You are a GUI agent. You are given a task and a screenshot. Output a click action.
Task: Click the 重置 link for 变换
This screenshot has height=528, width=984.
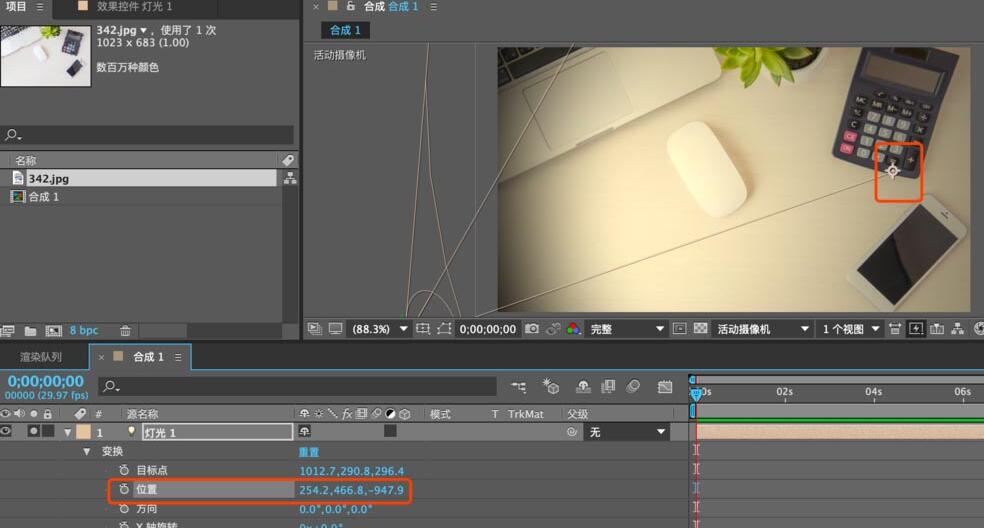[x=309, y=451]
